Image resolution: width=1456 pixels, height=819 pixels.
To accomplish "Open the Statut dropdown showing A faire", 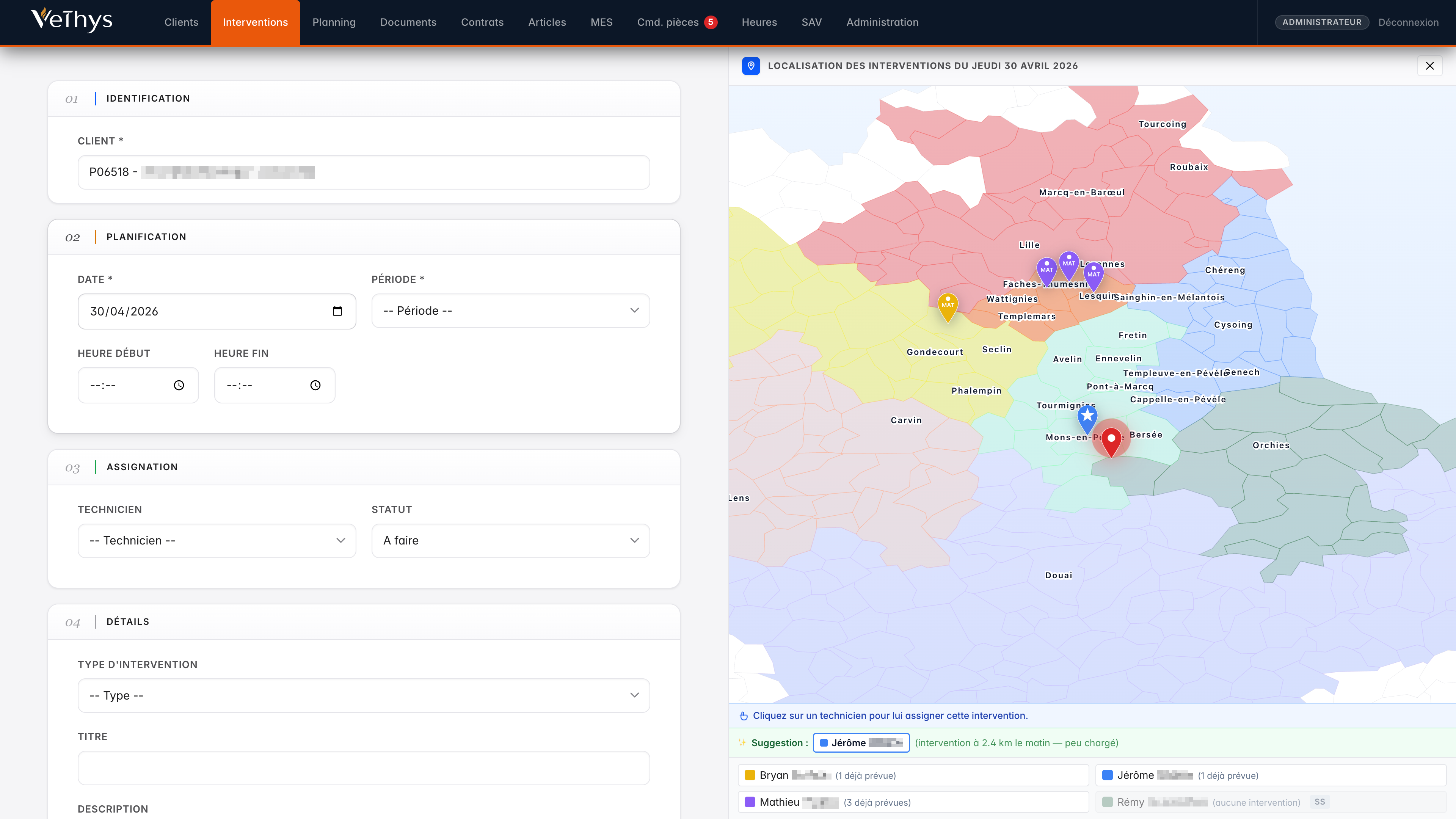I will 510,540.
